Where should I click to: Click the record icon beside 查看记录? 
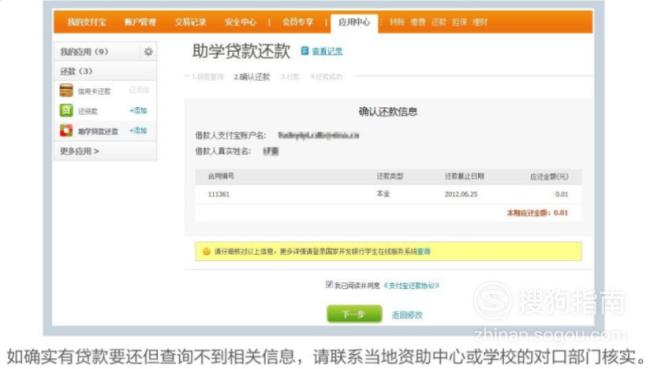[x=305, y=51]
